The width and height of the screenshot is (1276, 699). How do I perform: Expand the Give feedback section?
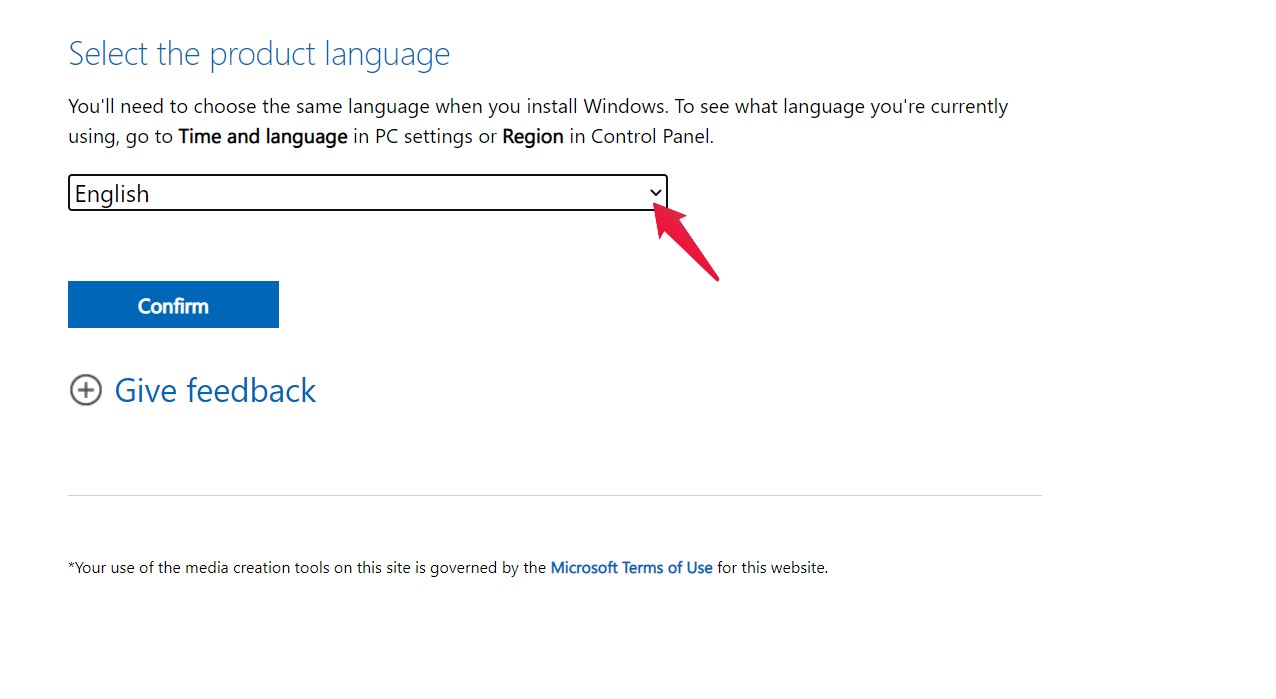pyautogui.click(x=215, y=390)
